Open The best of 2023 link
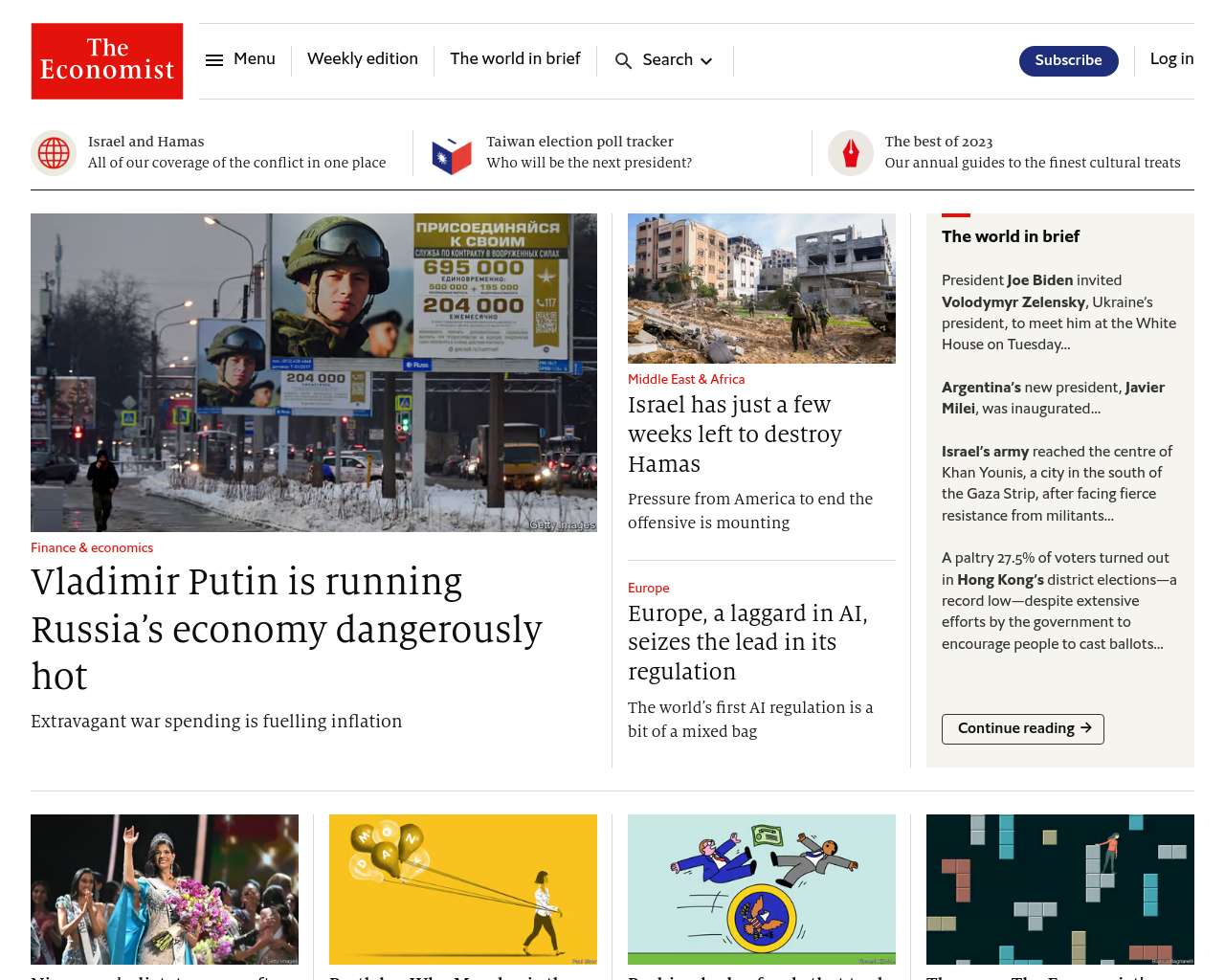This screenshot has height=980, width=1225. coord(939,142)
